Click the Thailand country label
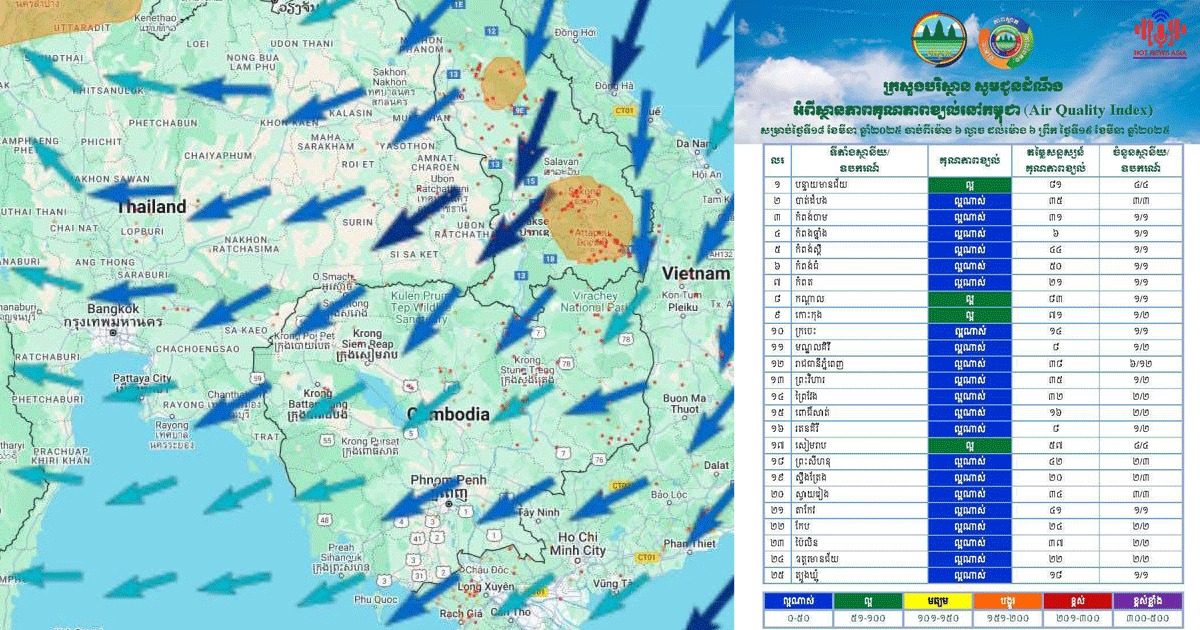 [152, 207]
